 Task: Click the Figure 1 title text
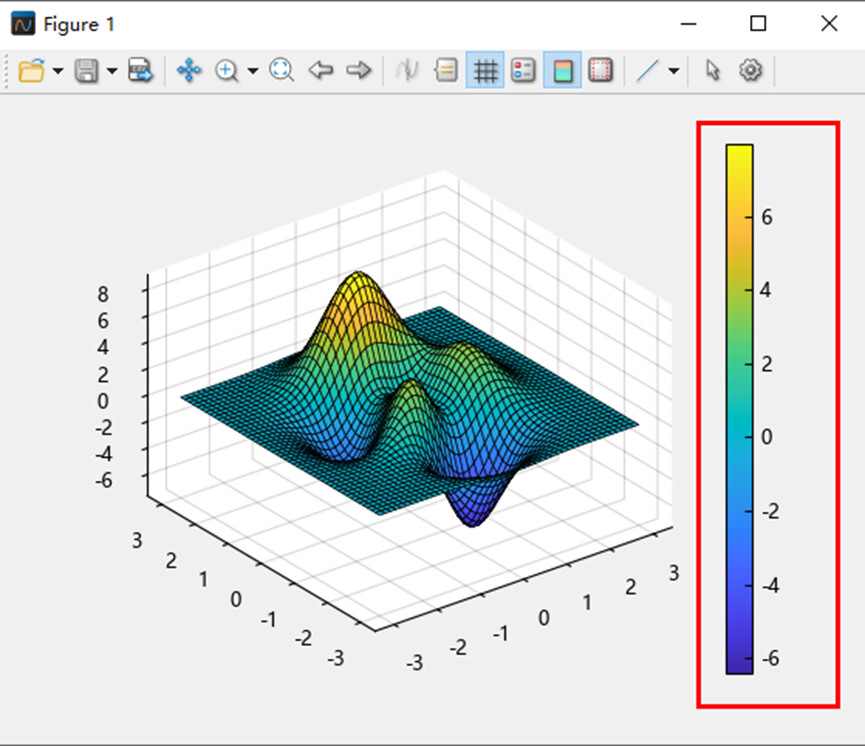pyautogui.click(x=79, y=24)
